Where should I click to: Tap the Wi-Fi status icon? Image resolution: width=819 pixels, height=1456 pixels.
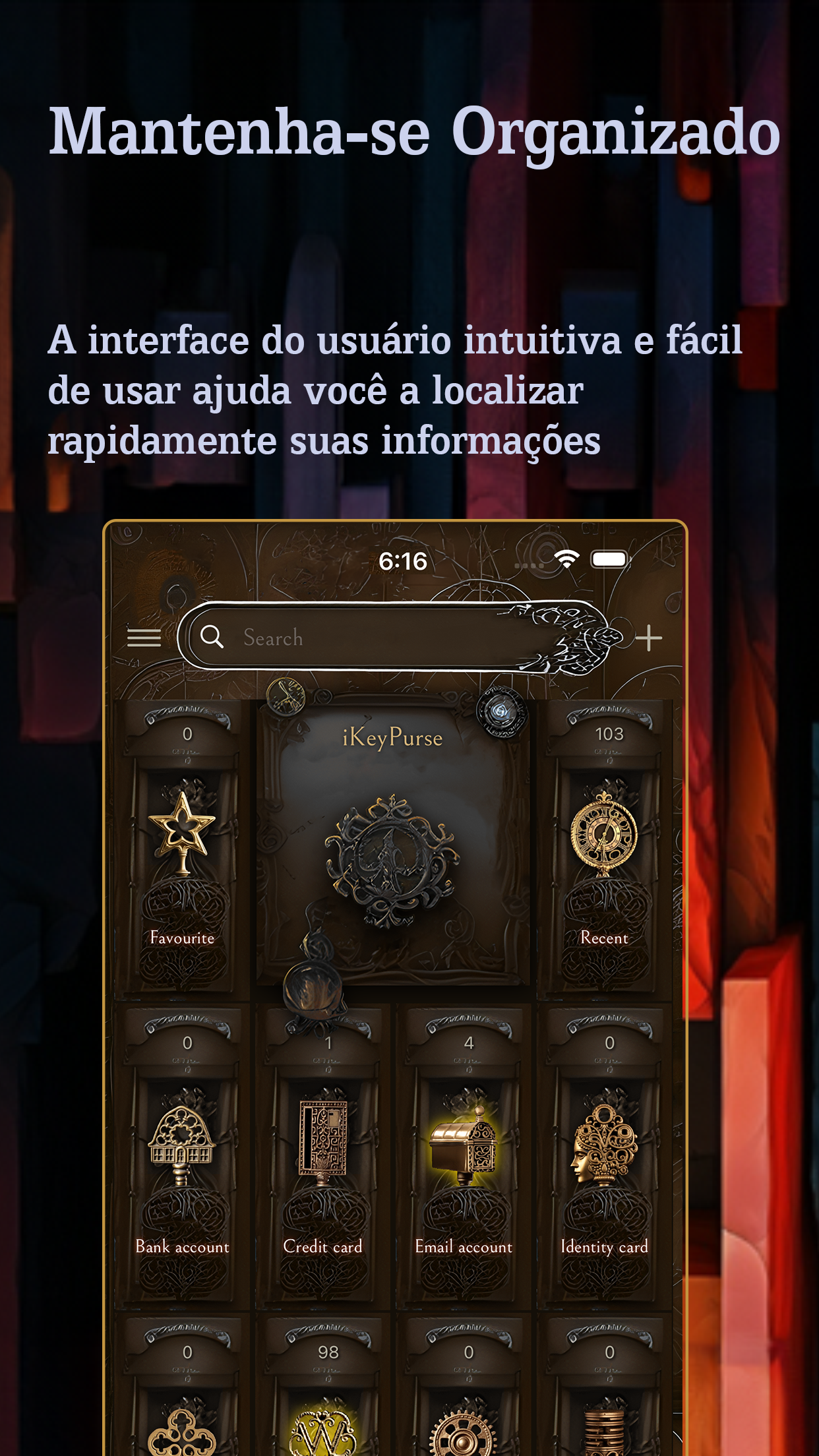[x=566, y=559]
